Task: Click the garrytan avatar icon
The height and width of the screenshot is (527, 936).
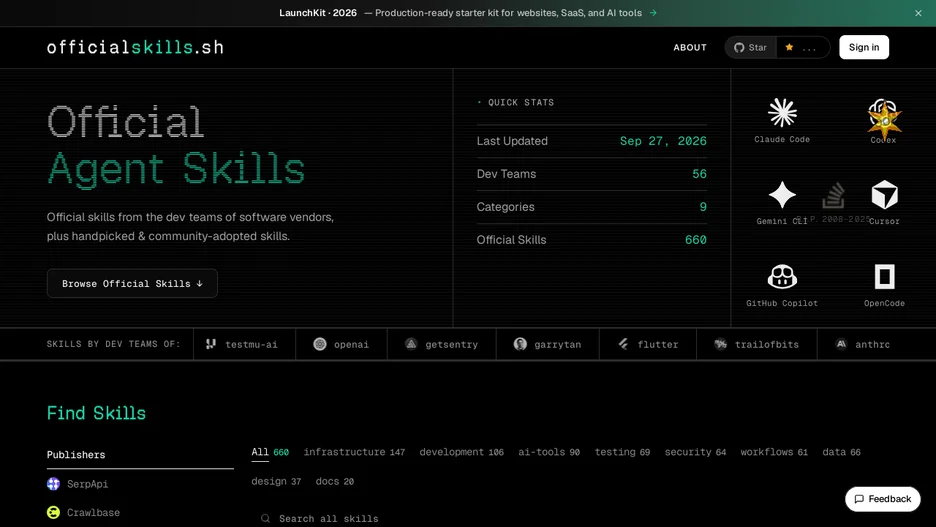Action: pyautogui.click(x=520, y=344)
